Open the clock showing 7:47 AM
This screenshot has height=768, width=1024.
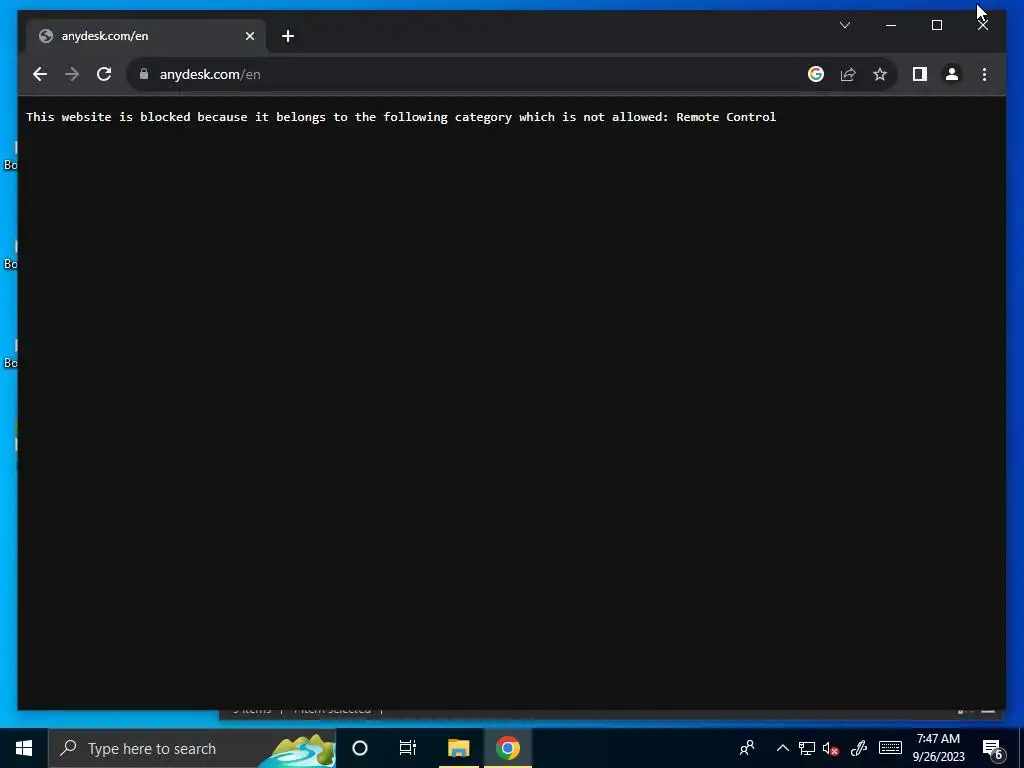coord(938,748)
